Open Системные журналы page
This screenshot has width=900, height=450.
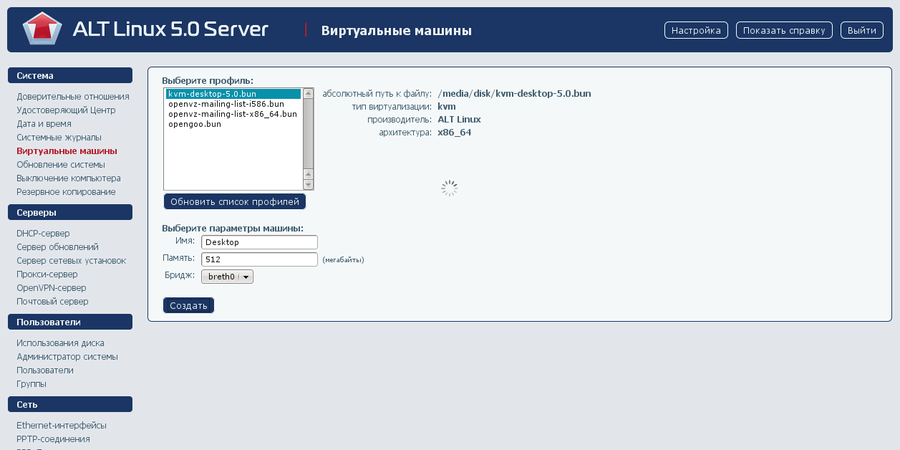pos(59,137)
